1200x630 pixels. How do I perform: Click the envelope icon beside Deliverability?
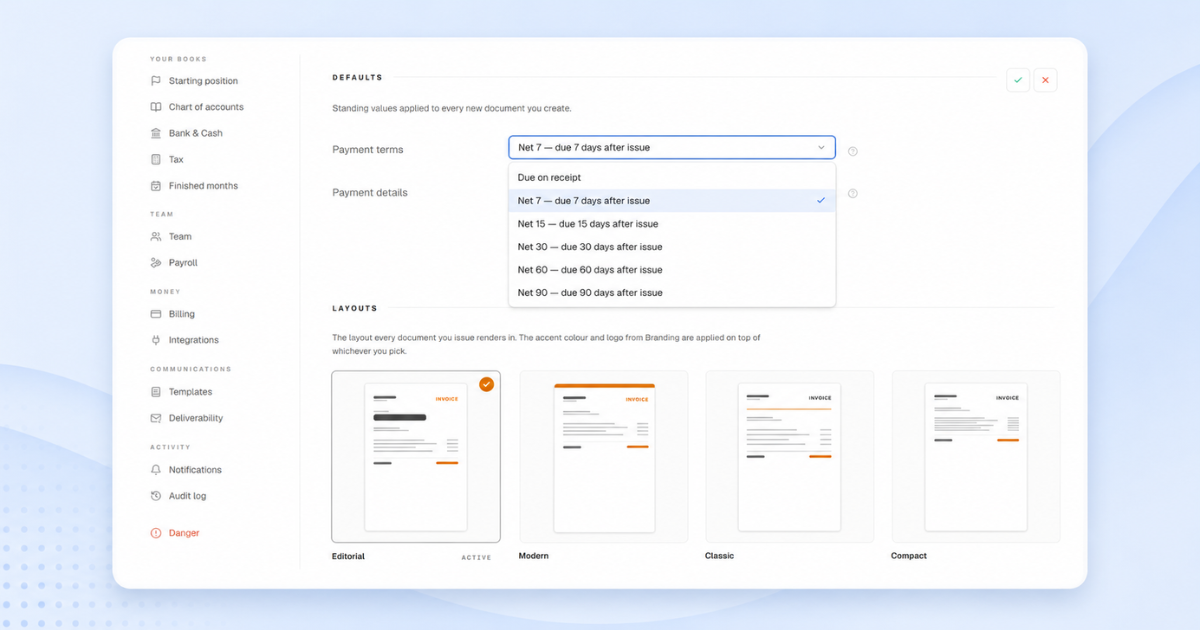click(x=155, y=418)
